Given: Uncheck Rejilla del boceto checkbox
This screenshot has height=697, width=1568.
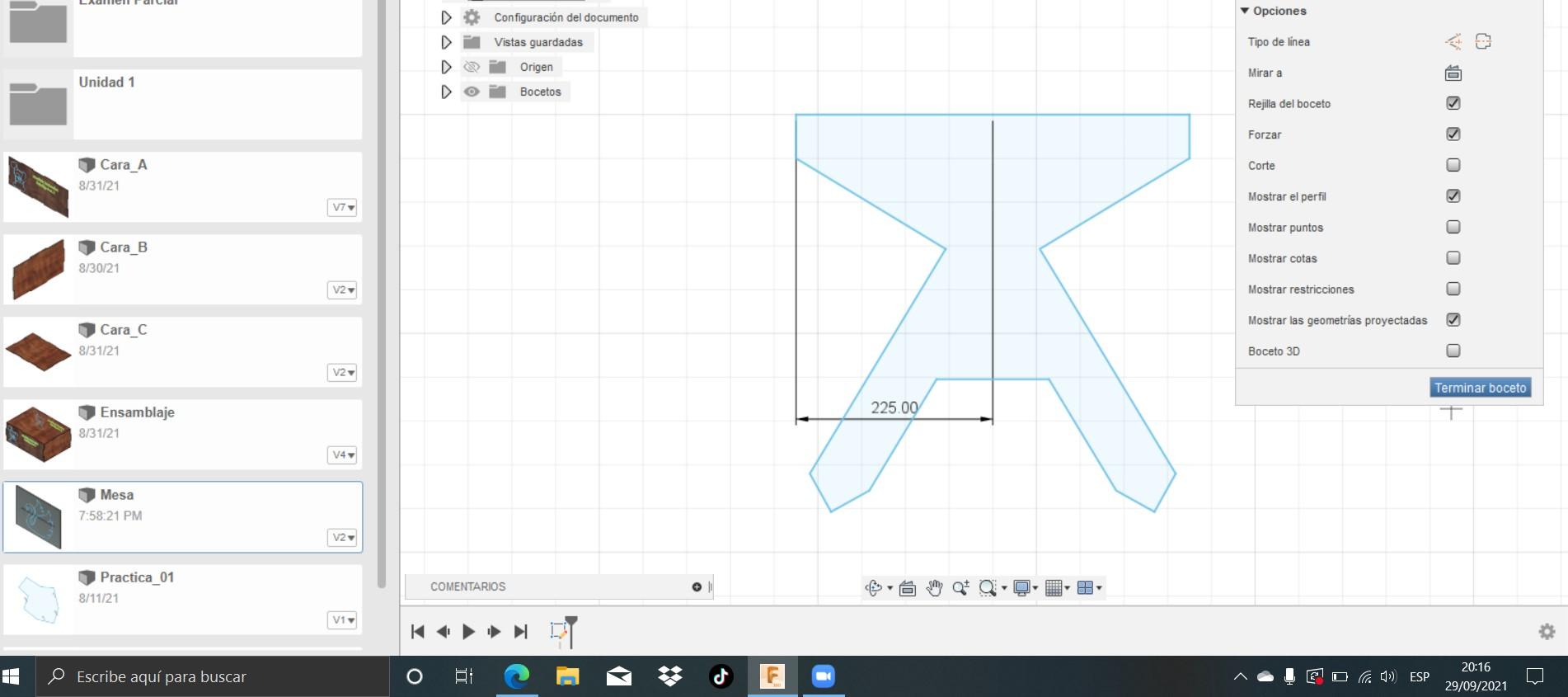Looking at the screenshot, I should pos(1453,103).
